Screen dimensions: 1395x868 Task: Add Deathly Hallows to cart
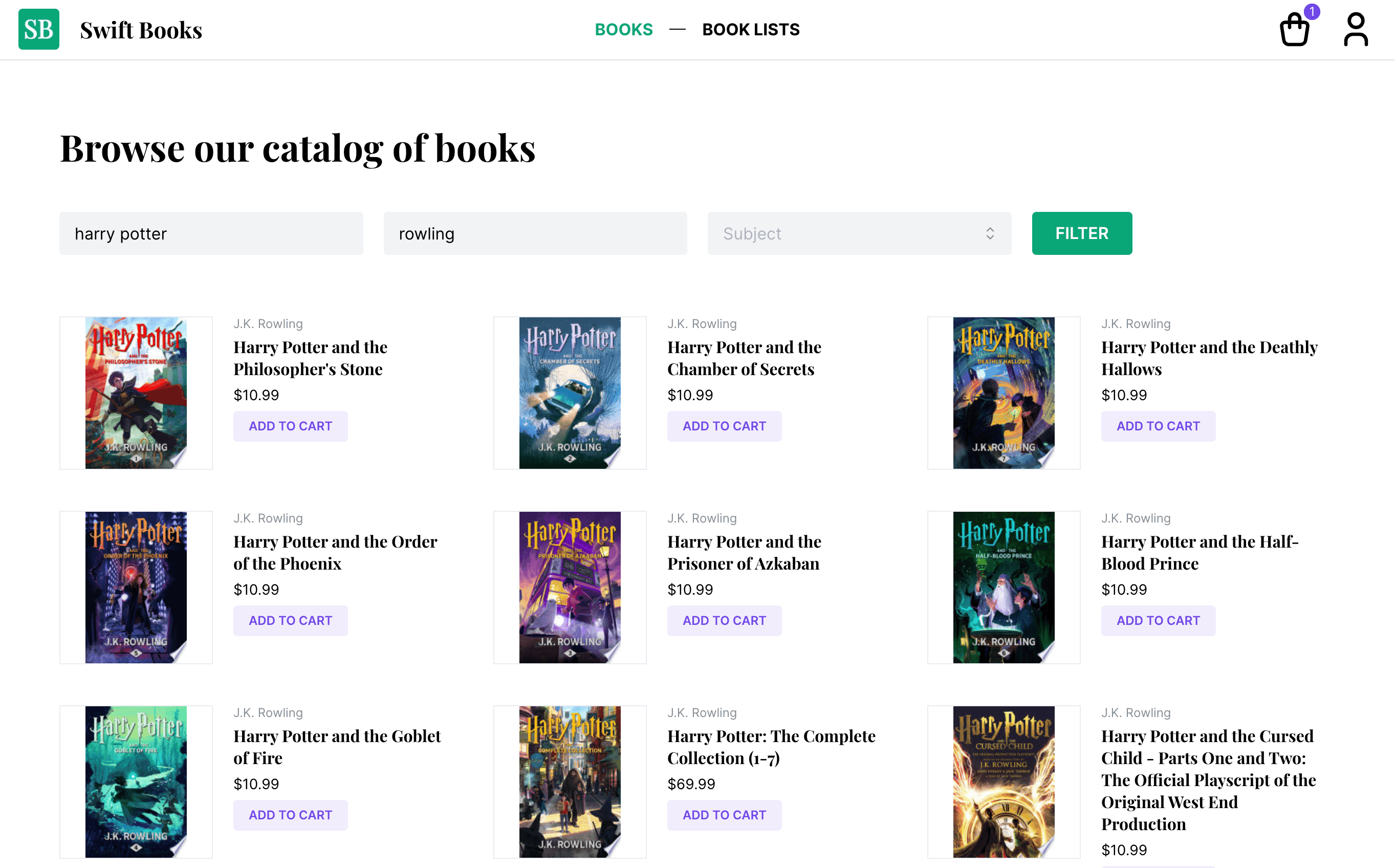[1158, 426]
